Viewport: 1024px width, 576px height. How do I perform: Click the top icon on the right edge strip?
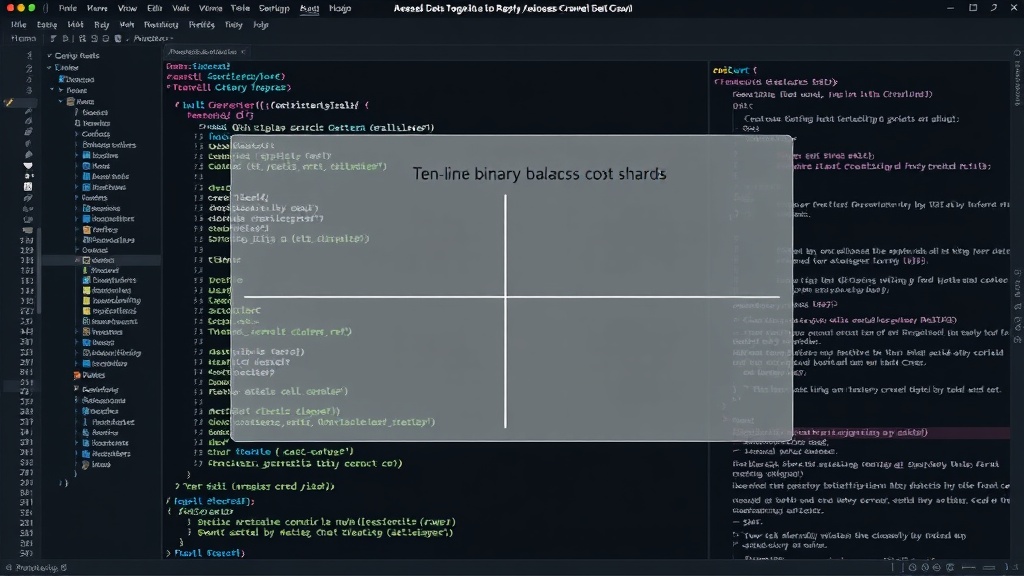point(1017,53)
